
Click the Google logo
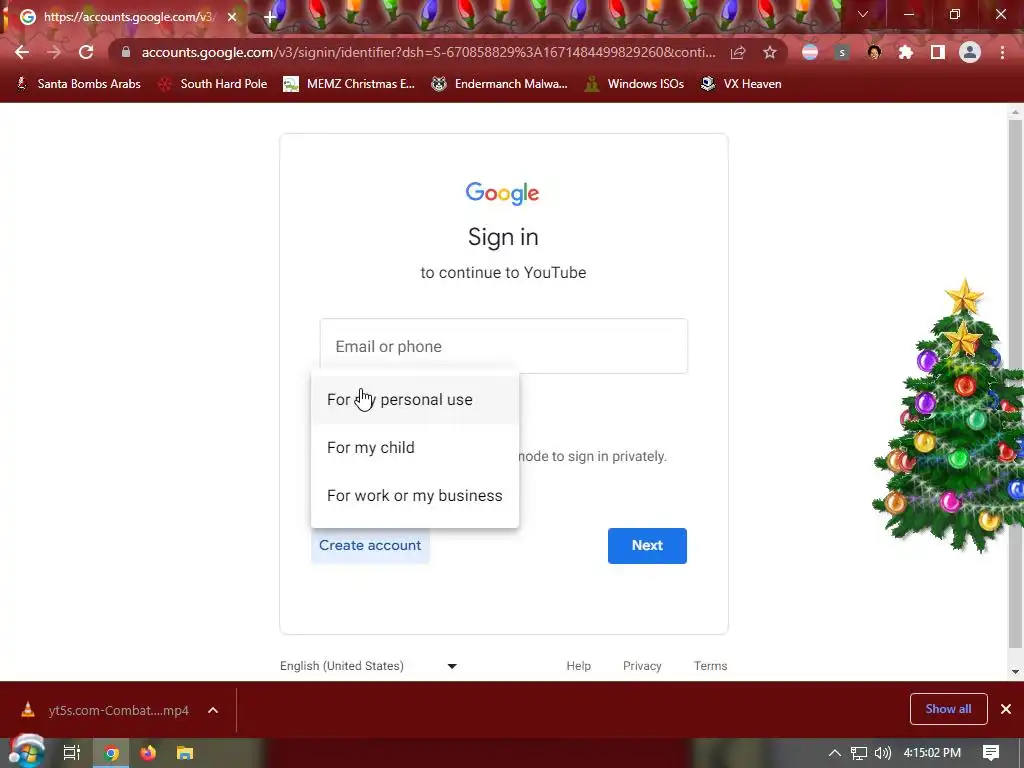502,193
